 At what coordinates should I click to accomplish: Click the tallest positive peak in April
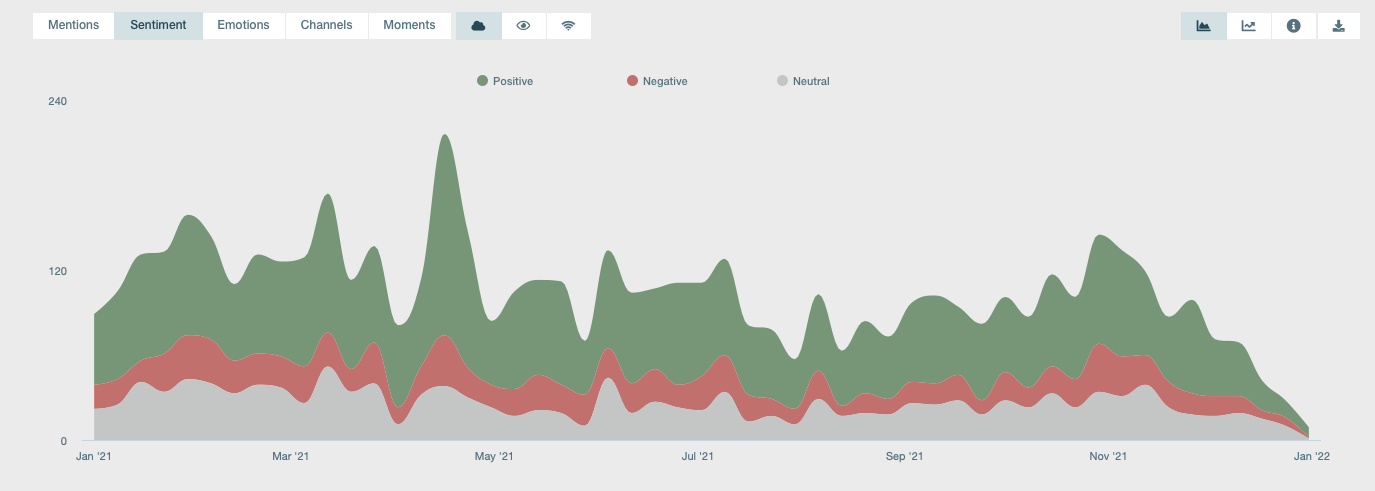(445, 136)
